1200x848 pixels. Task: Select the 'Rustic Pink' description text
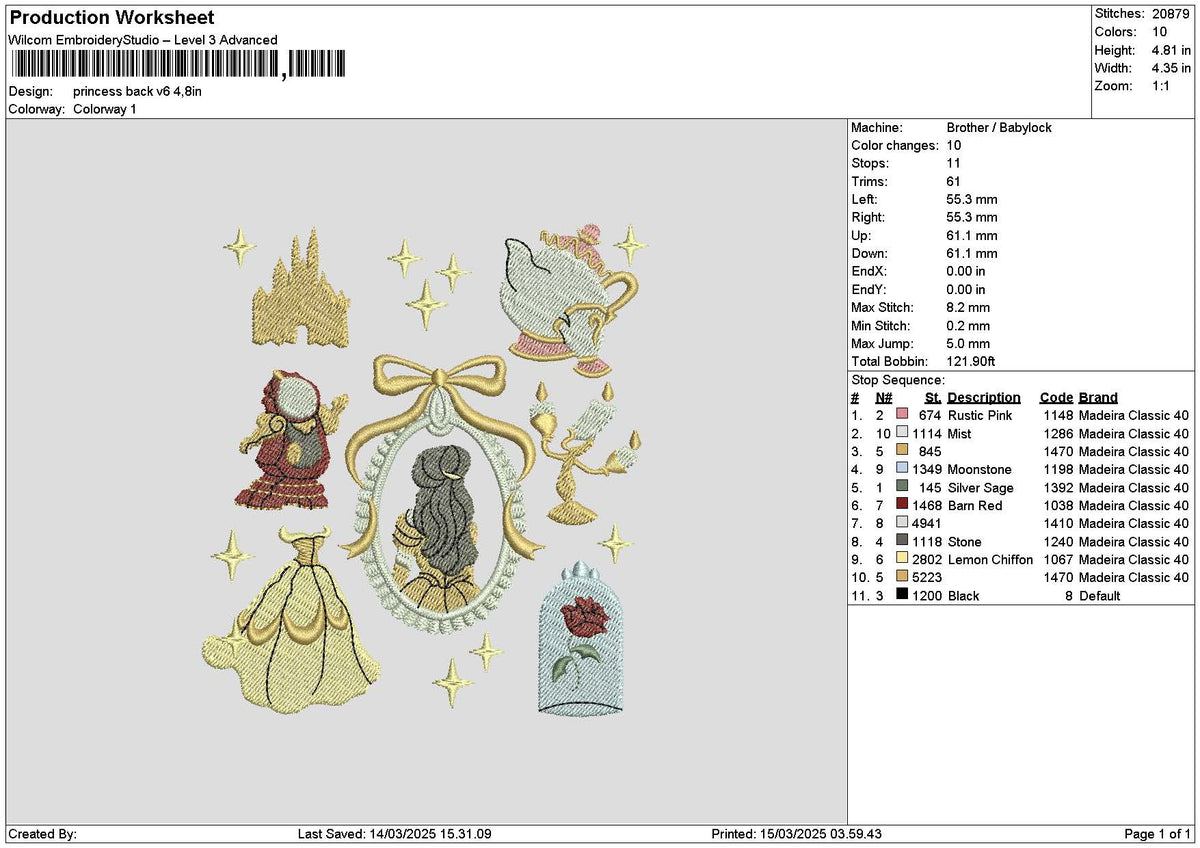[x=980, y=416]
